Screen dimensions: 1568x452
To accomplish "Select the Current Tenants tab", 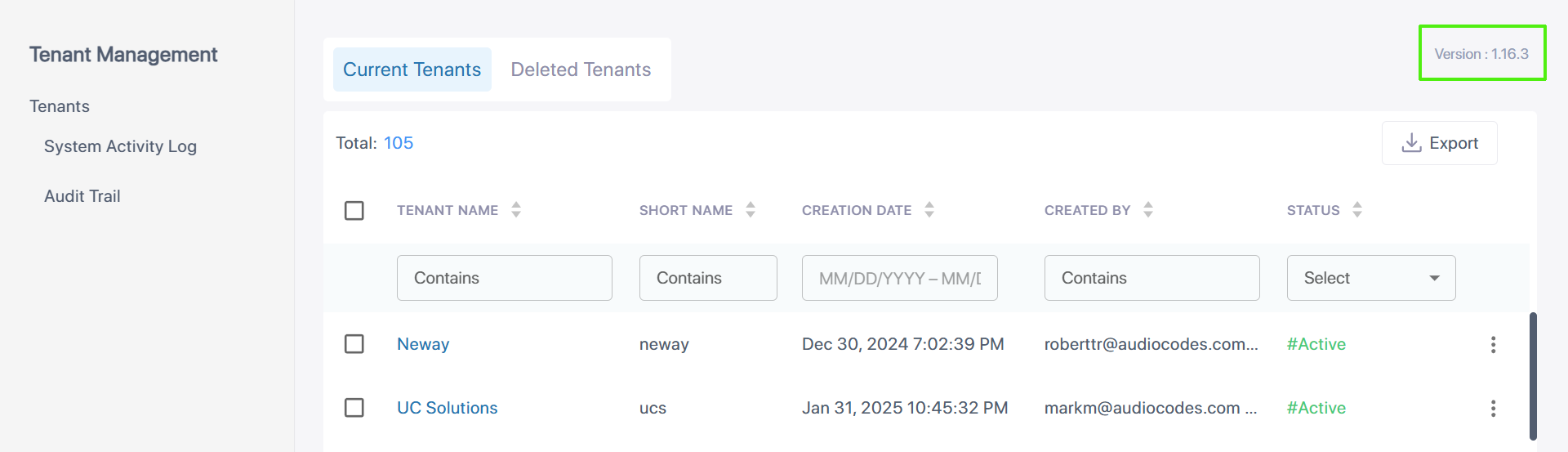I will [x=412, y=69].
